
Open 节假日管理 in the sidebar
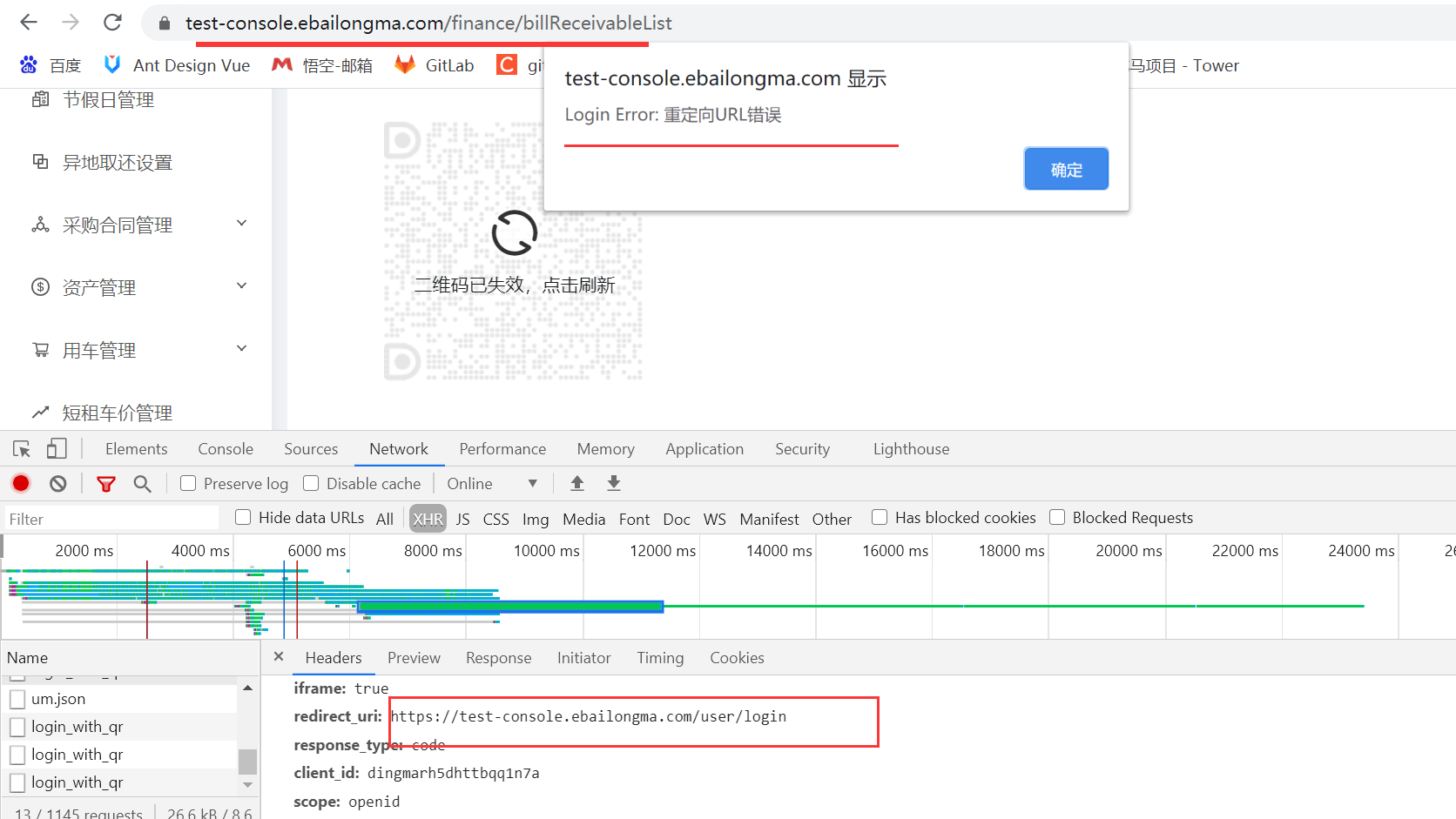point(108,100)
